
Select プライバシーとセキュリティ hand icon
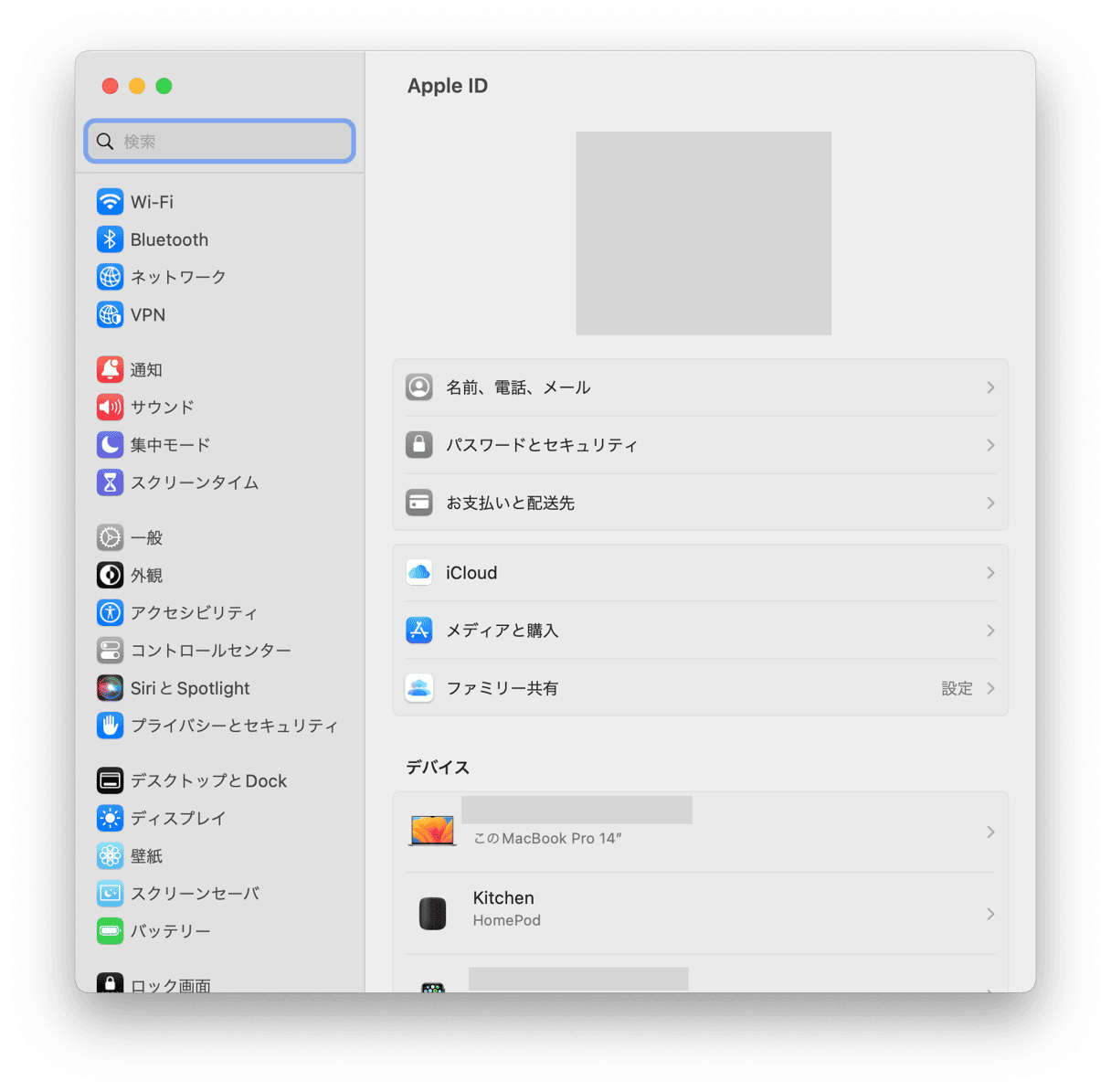point(110,725)
